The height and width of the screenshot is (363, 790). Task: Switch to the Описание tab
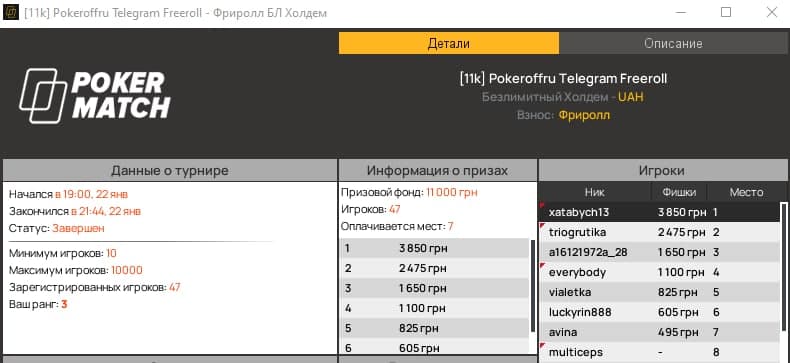coord(673,43)
